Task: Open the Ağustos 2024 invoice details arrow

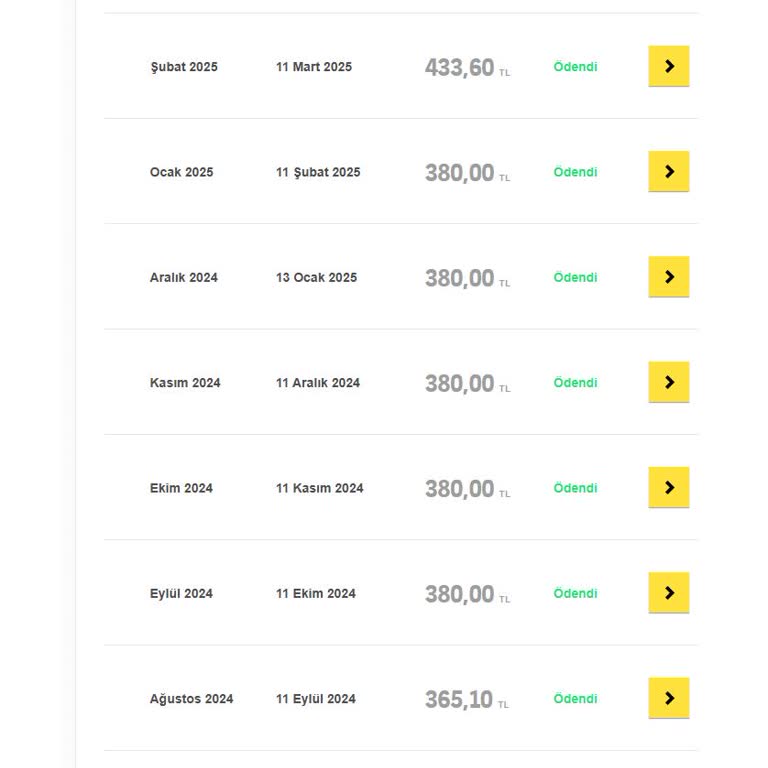Action: 669,698
